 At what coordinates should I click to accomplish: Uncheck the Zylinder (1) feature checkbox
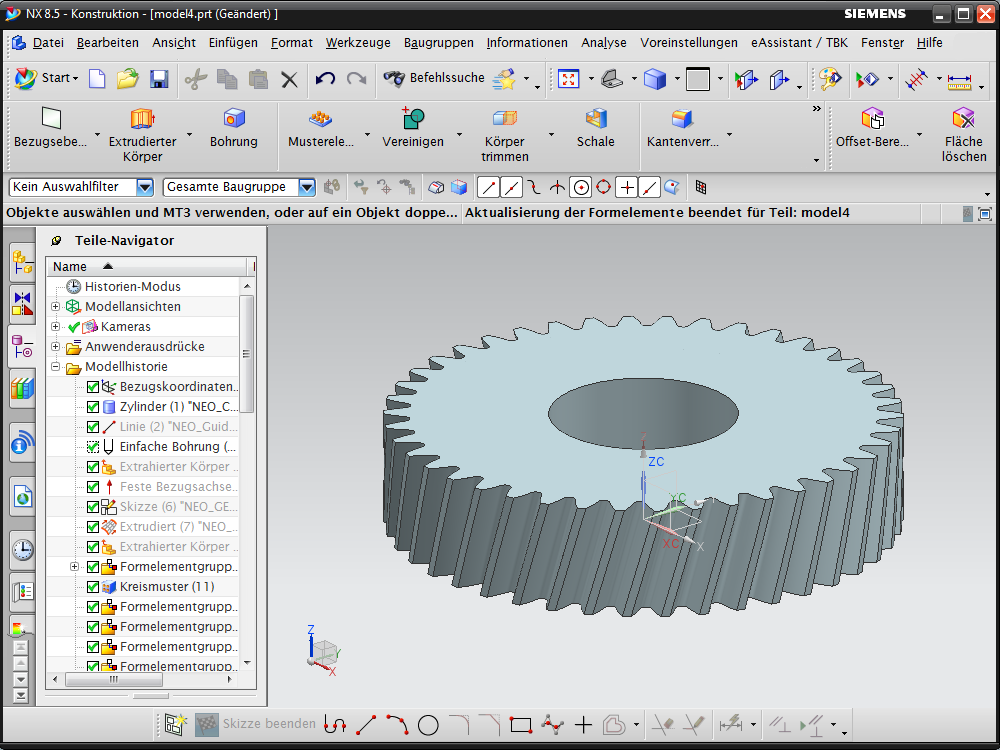click(x=93, y=407)
